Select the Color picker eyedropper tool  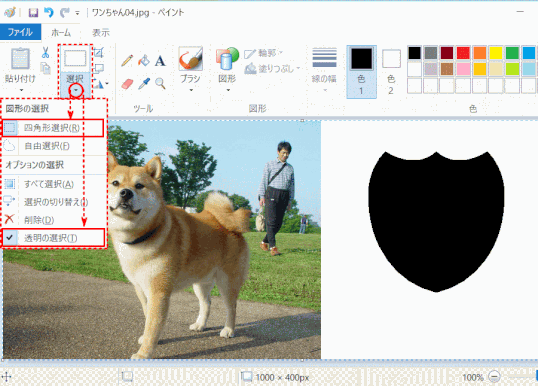tap(144, 83)
